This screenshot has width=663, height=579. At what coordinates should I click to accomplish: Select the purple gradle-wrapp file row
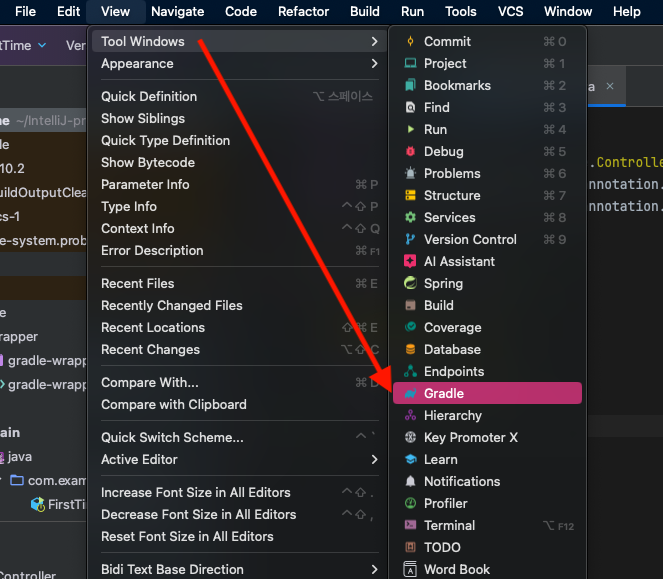click(x=43, y=361)
